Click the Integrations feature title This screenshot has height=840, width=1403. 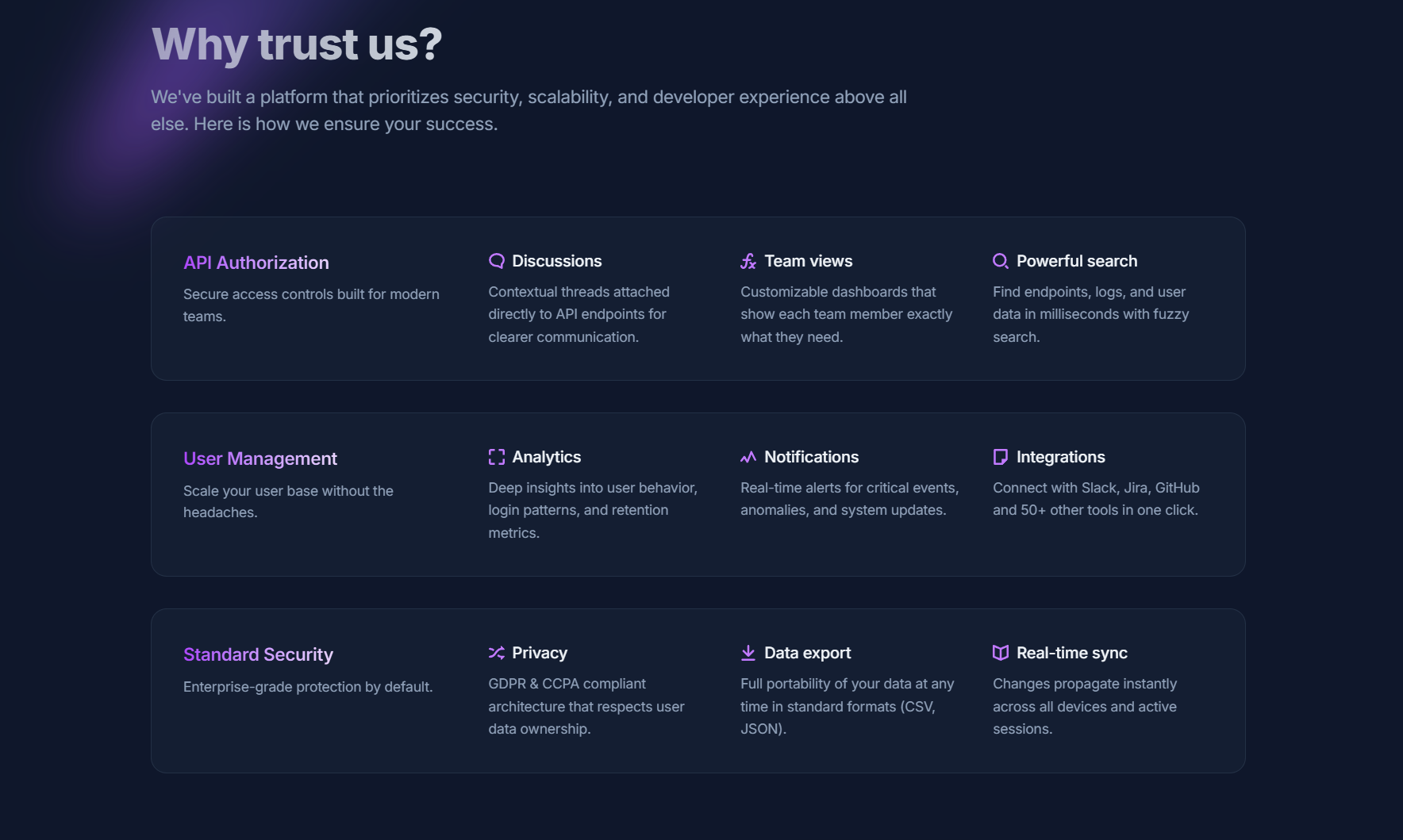coord(1060,457)
